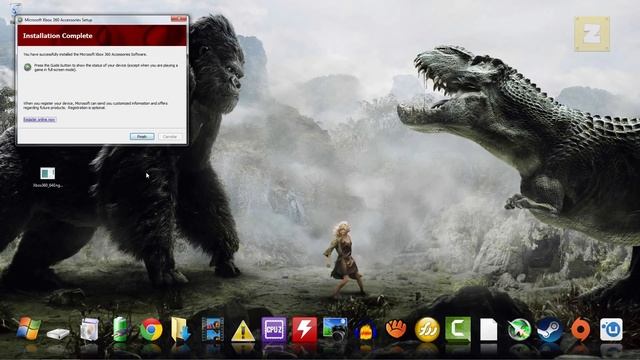Click the Microsoft Xbox 360 Accessories Setup title
This screenshot has width=640, height=360.
pyautogui.click(x=58, y=20)
